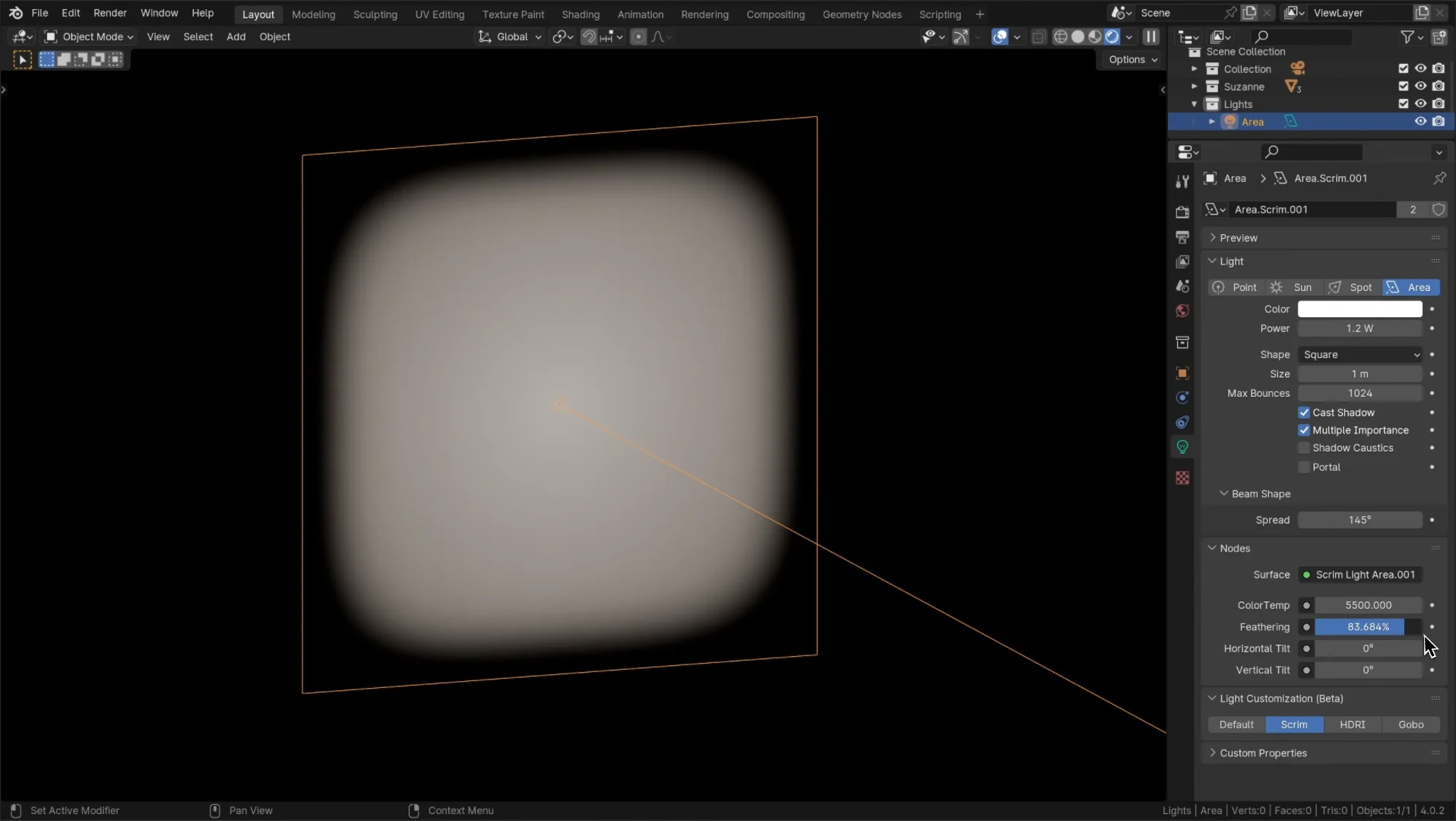Viewport: 1456px width, 821px height.
Task: Open the viewport Options dropdown
Action: pyautogui.click(x=1132, y=59)
